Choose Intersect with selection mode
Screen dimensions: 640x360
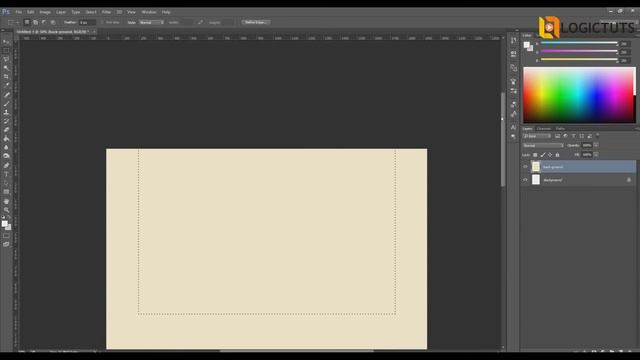click(53, 22)
